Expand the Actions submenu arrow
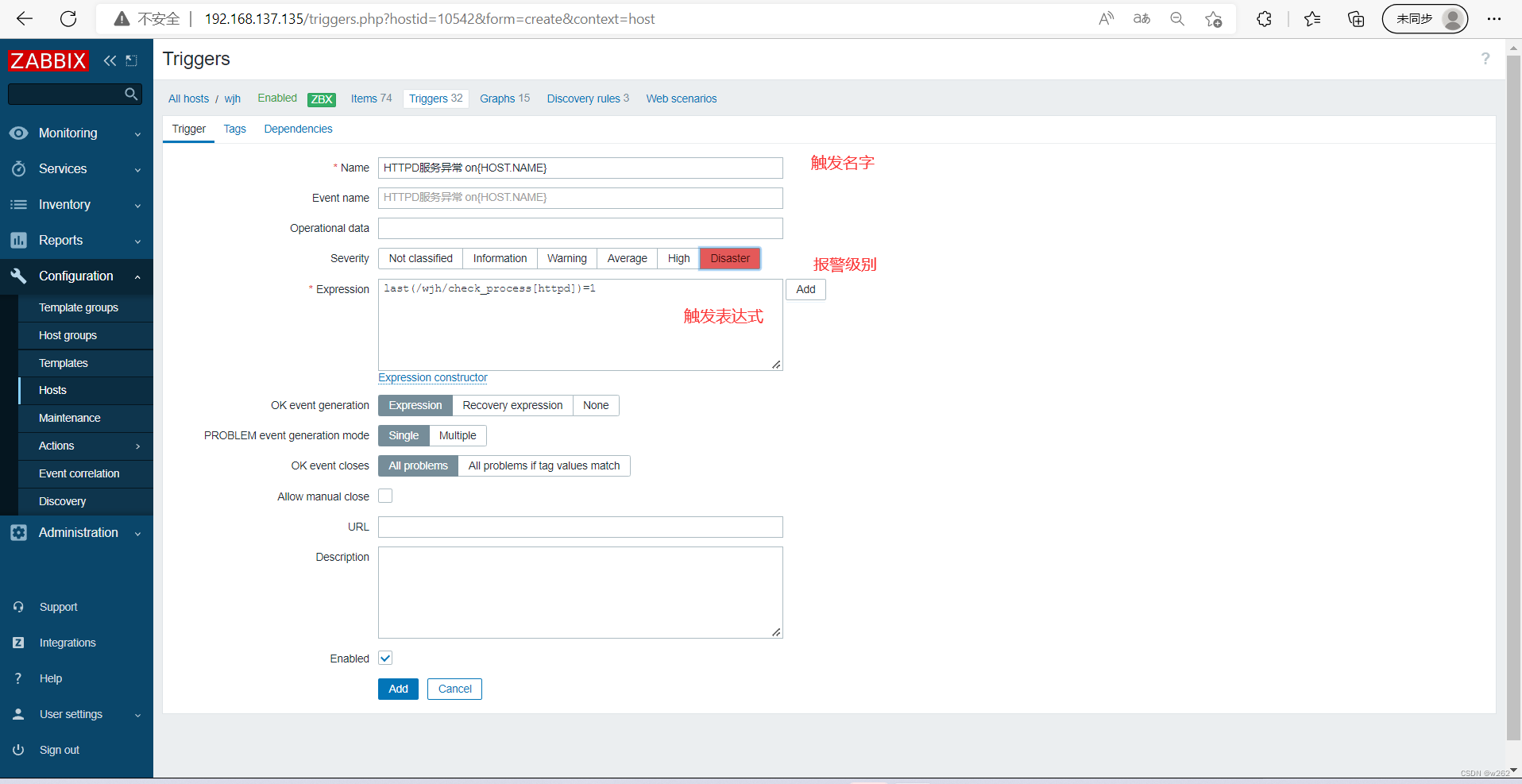The width and height of the screenshot is (1522, 784). click(x=138, y=446)
